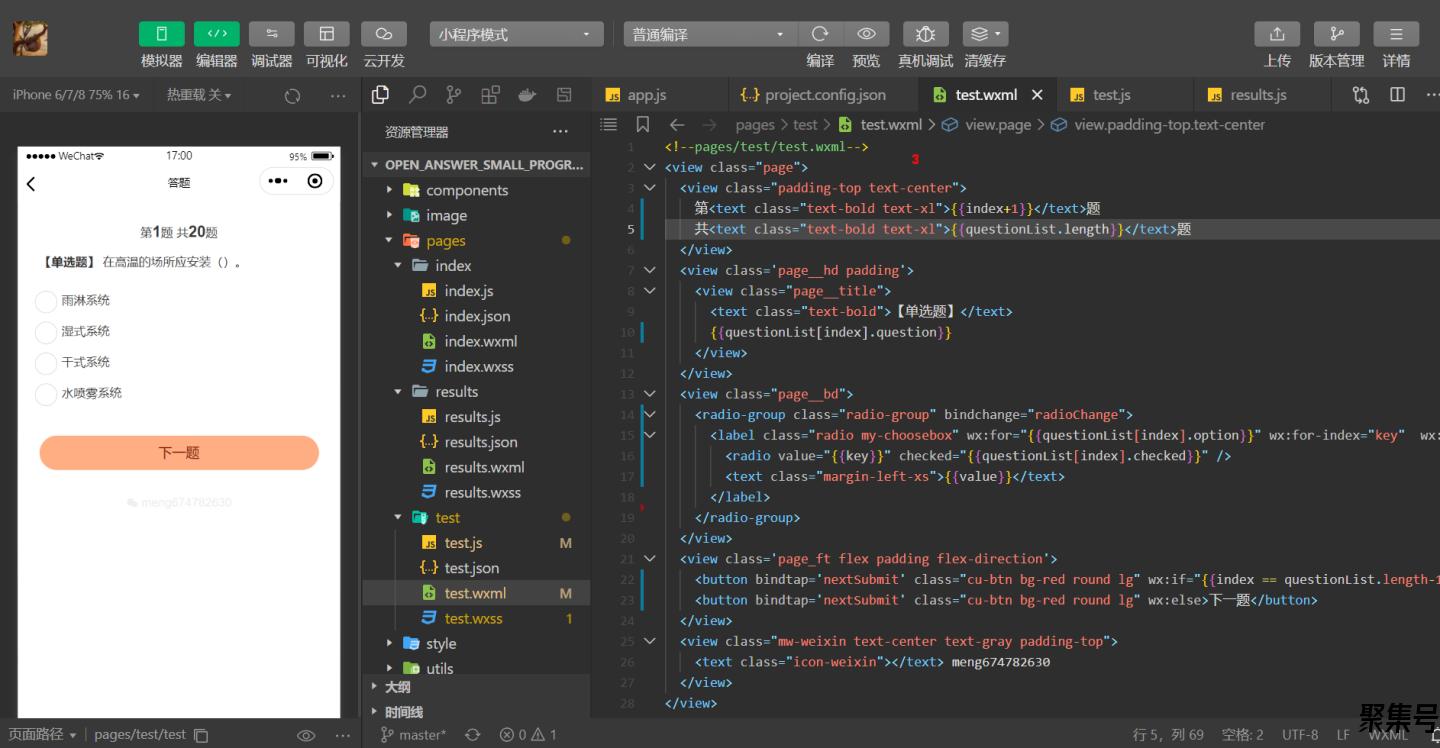Open cloud development button

click(383, 34)
